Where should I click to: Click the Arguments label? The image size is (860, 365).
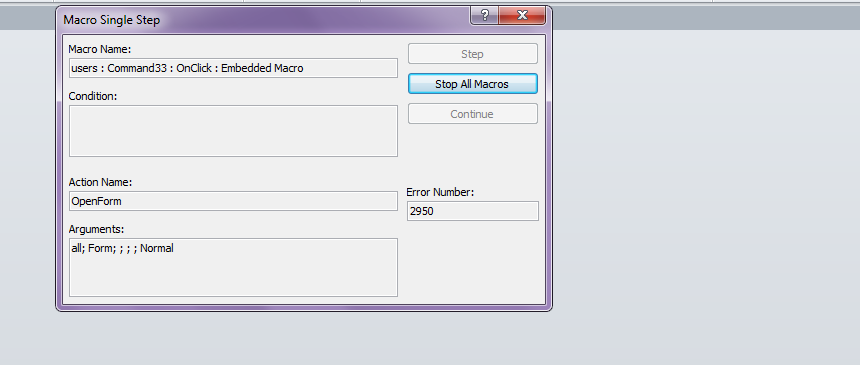click(97, 229)
